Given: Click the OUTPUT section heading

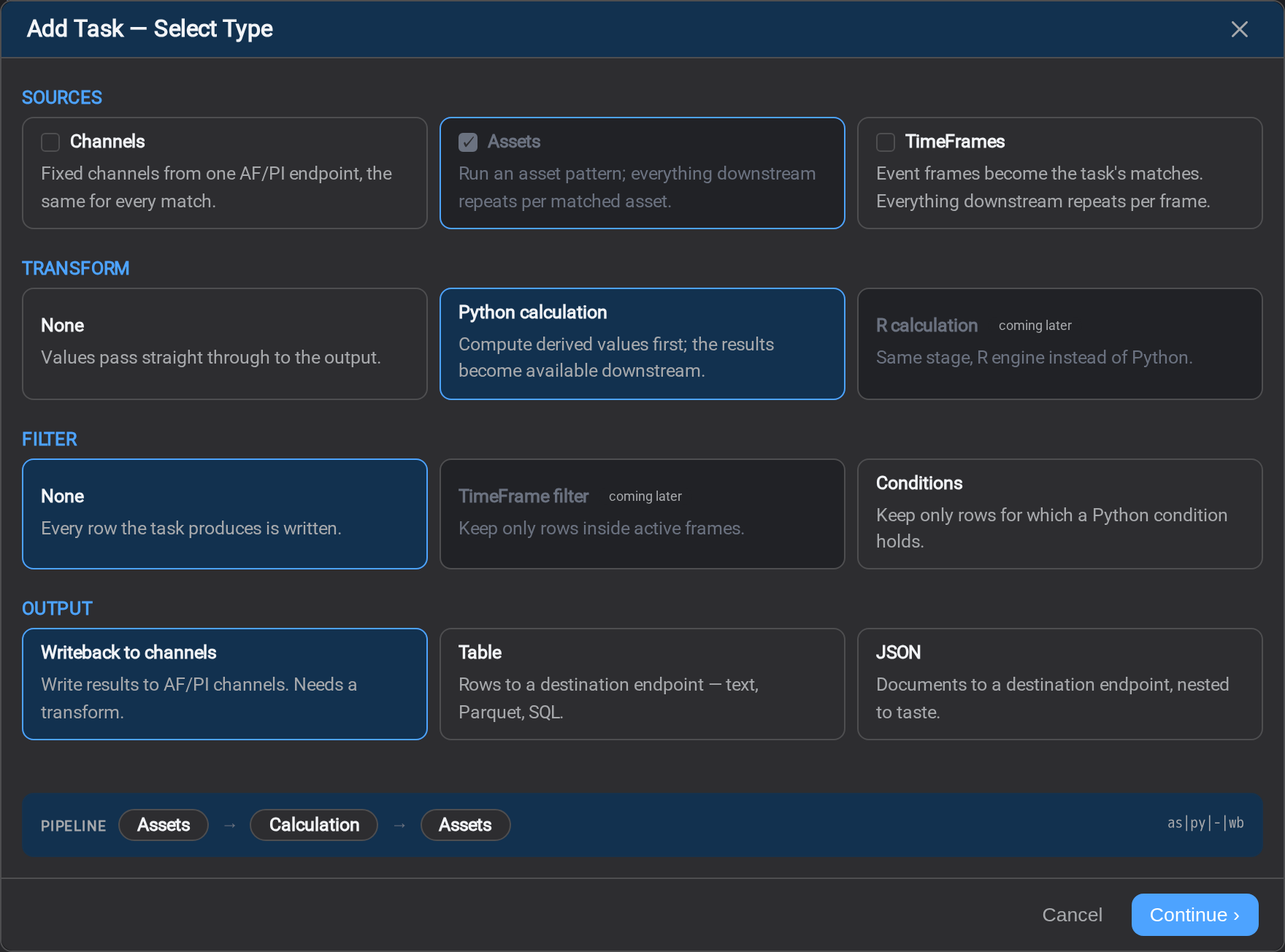Looking at the screenshot, I should (x=57, y=609).
